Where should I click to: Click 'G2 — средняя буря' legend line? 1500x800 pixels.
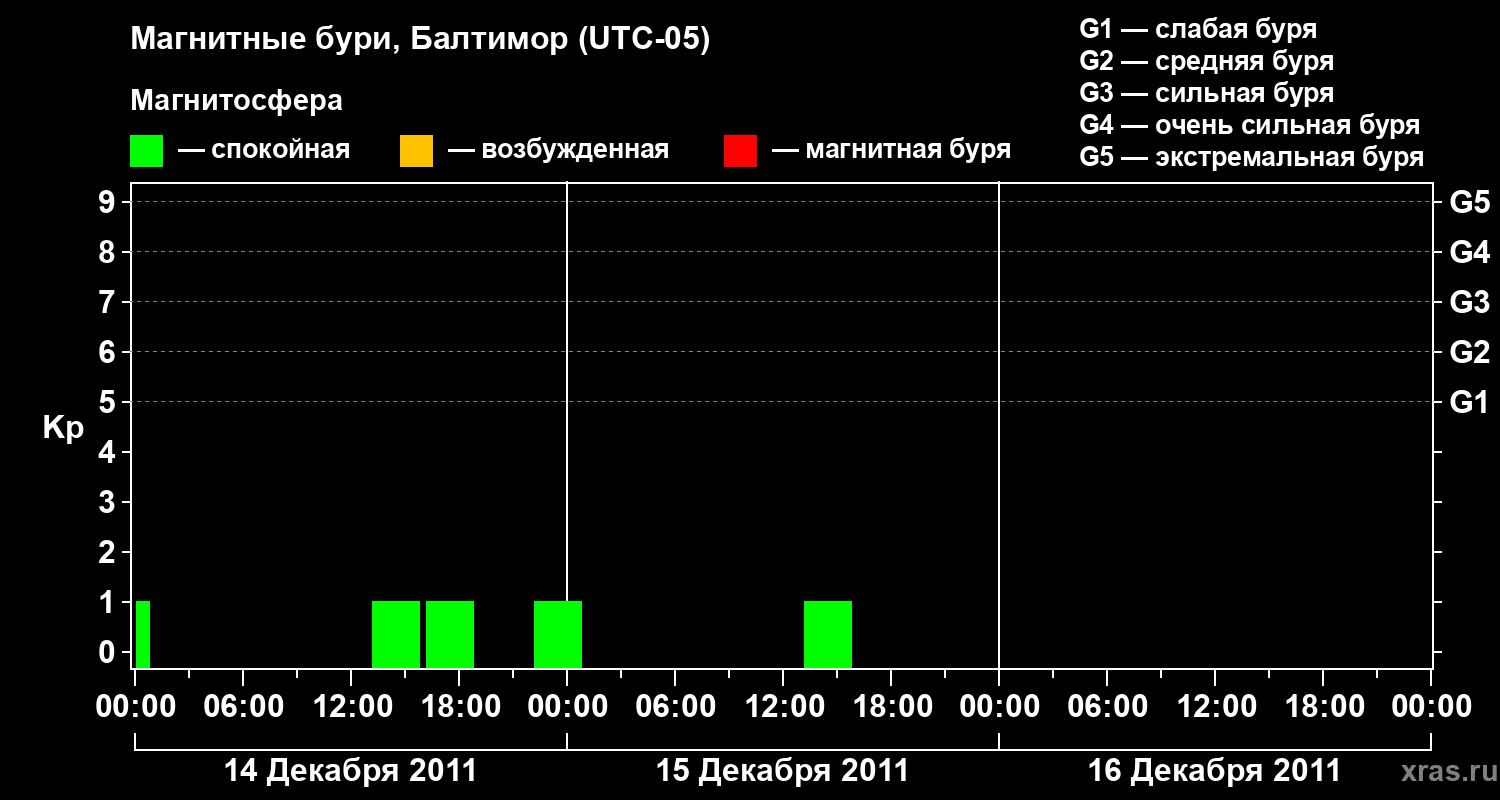(1206, 61)
